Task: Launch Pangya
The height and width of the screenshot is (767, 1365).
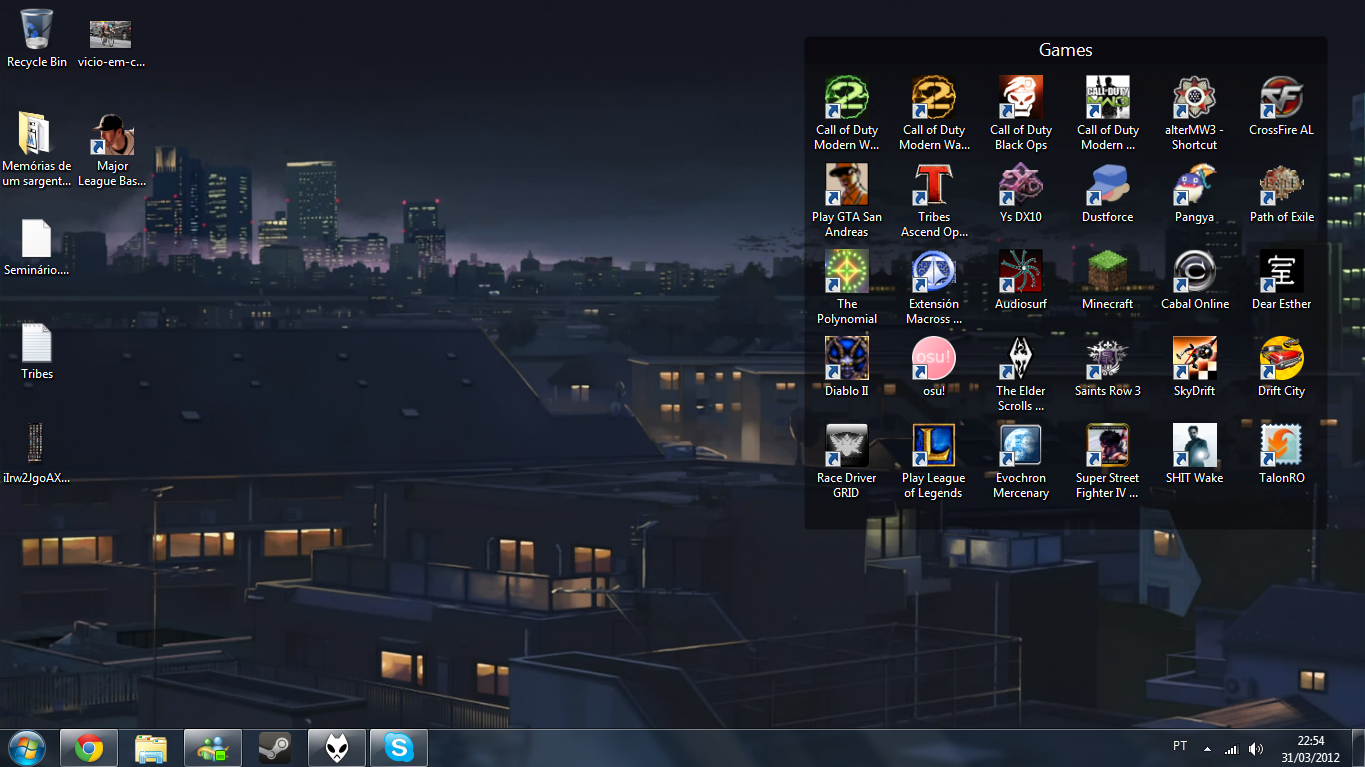Action: [x=1194, y=185]
